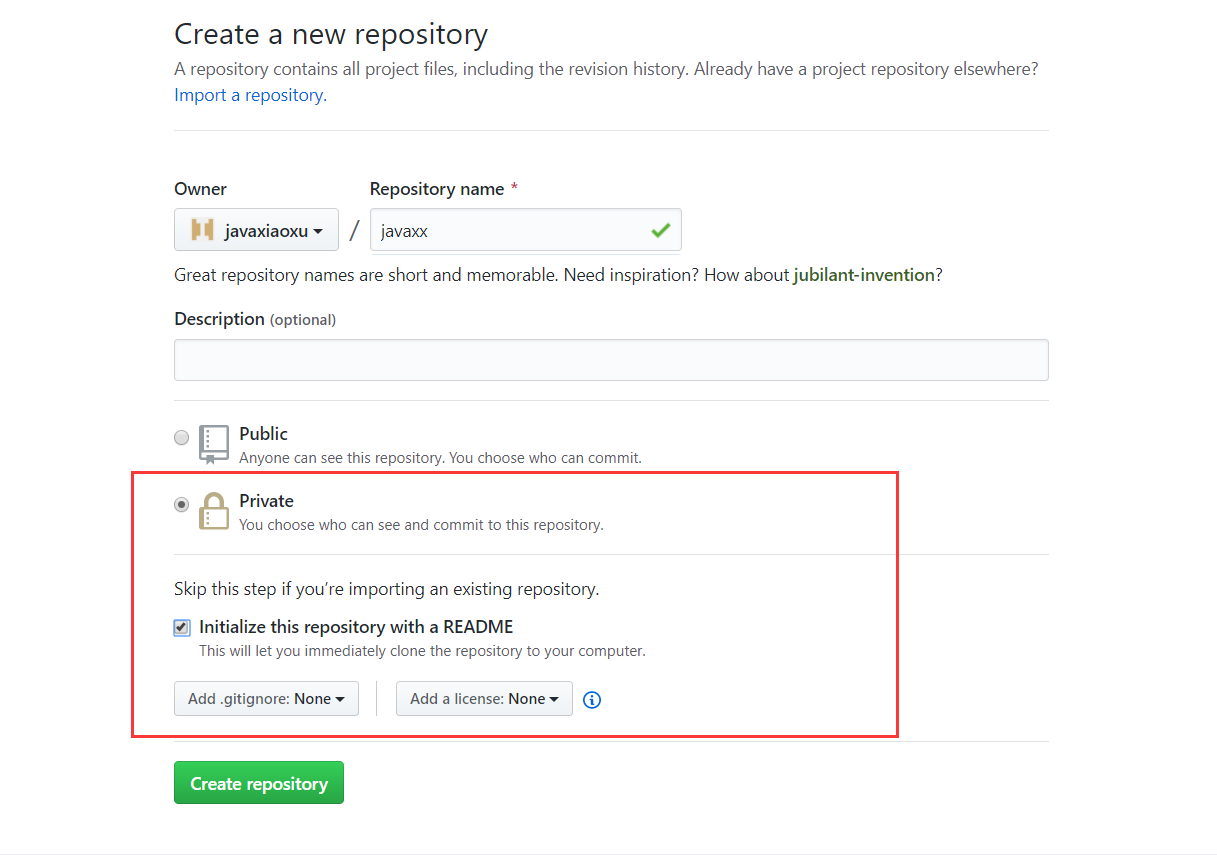Viewport: 1217px width, 855px height.
Task: Focus the Description input field
Action: [611, 360]
